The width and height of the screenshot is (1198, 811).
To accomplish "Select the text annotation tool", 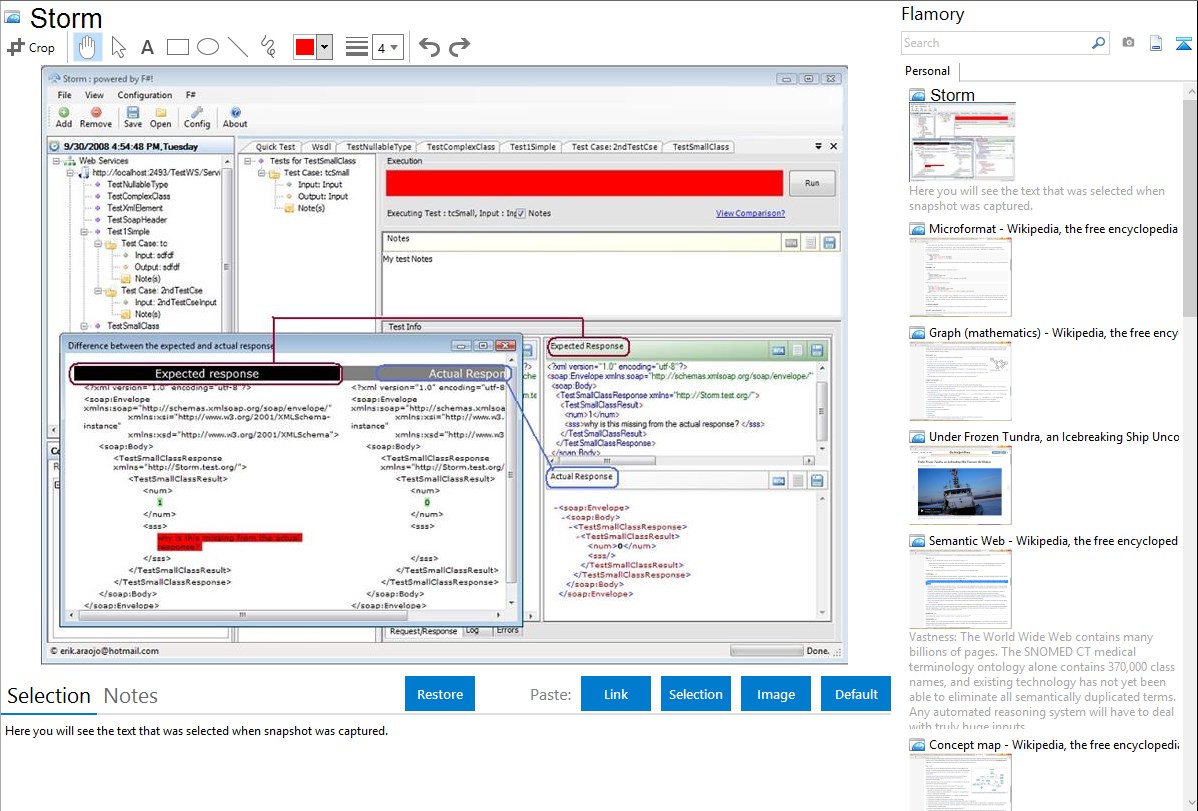I will point(147,47).
